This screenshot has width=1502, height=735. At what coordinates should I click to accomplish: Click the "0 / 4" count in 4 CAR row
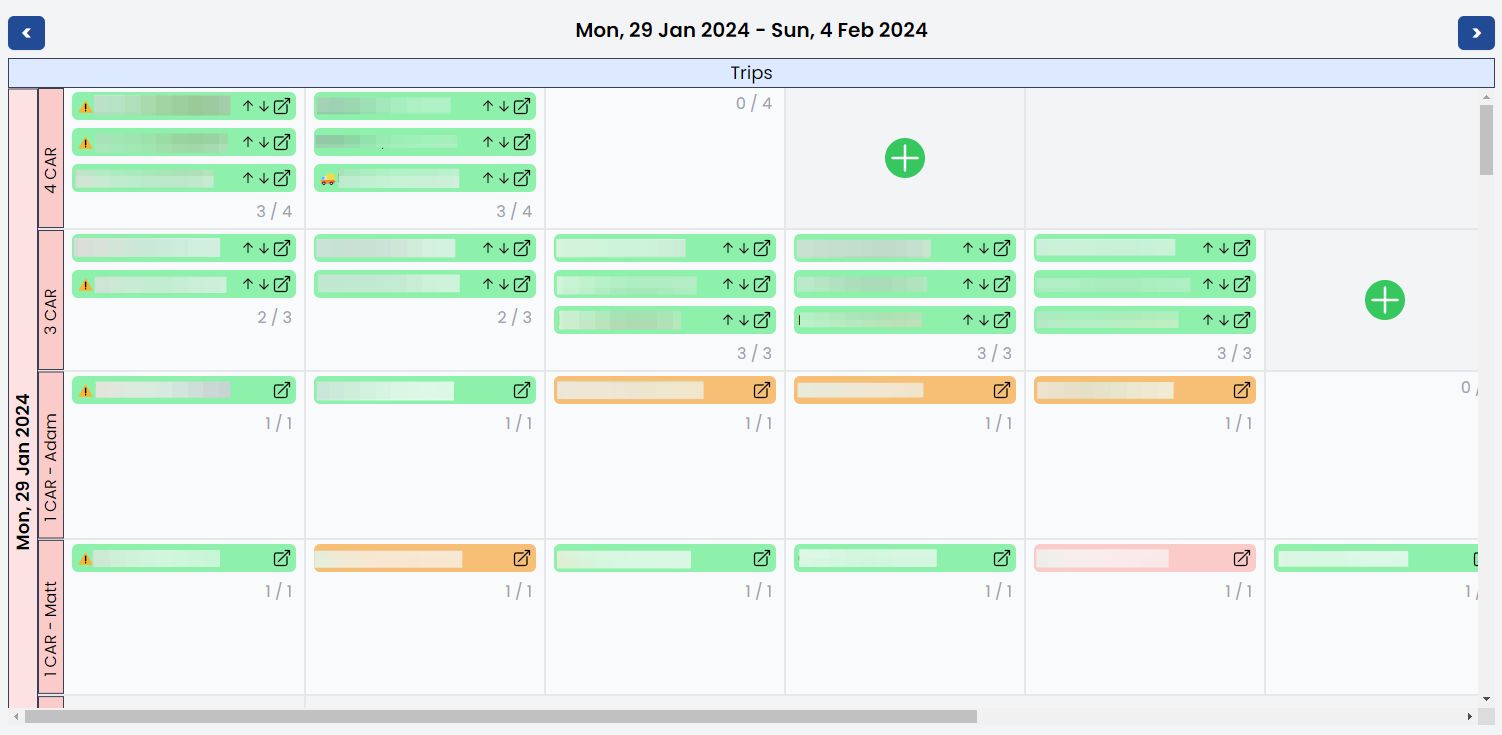point(754,103)
